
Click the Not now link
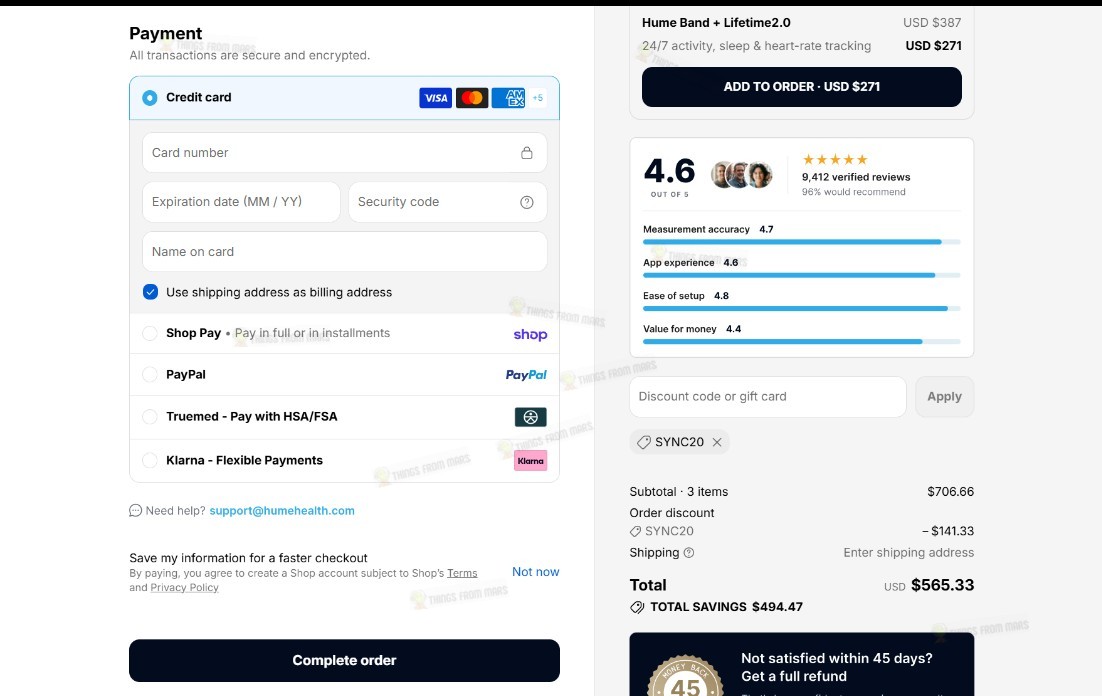tap(536, 572)
